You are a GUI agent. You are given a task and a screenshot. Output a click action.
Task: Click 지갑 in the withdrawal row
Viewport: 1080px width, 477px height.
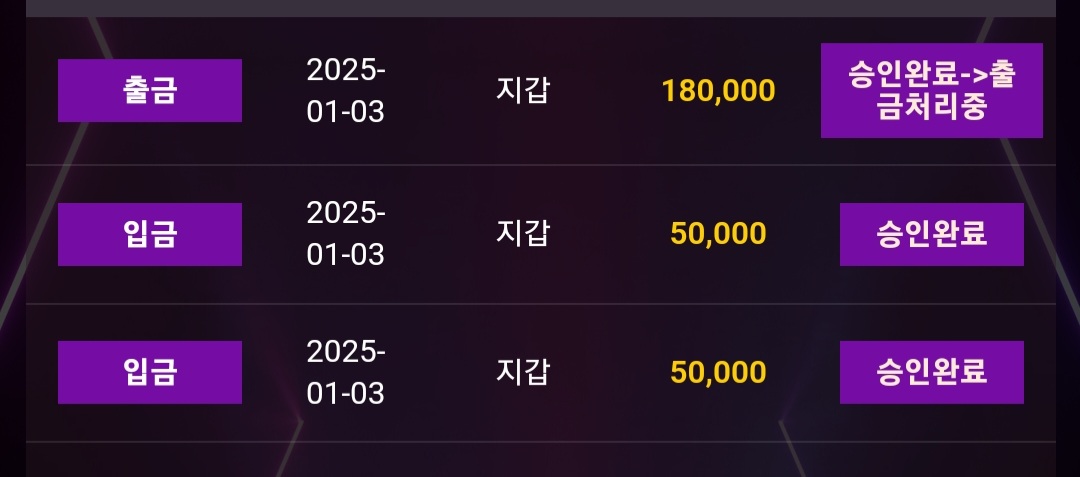[x=523, y=90]
